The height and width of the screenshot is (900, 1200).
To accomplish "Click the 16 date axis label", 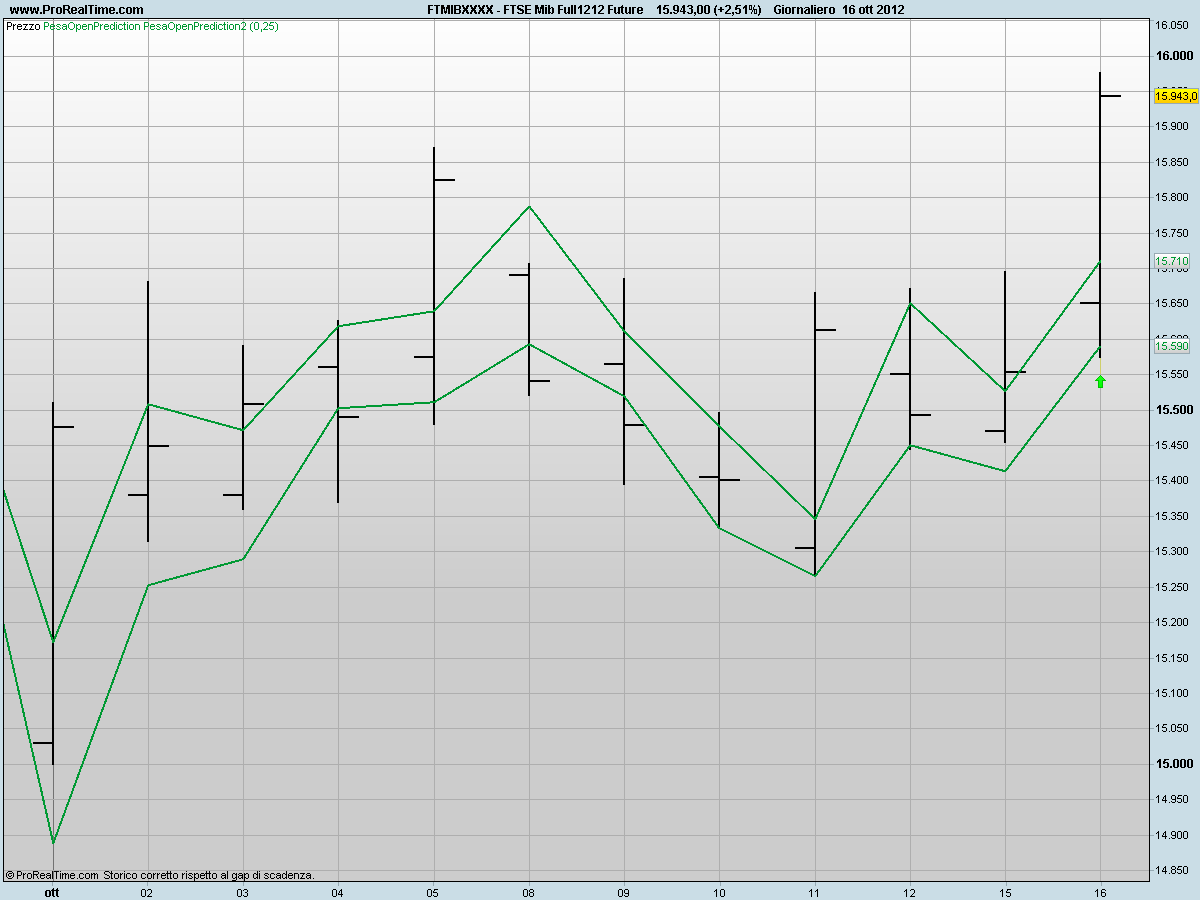I will coord(1100,892).
